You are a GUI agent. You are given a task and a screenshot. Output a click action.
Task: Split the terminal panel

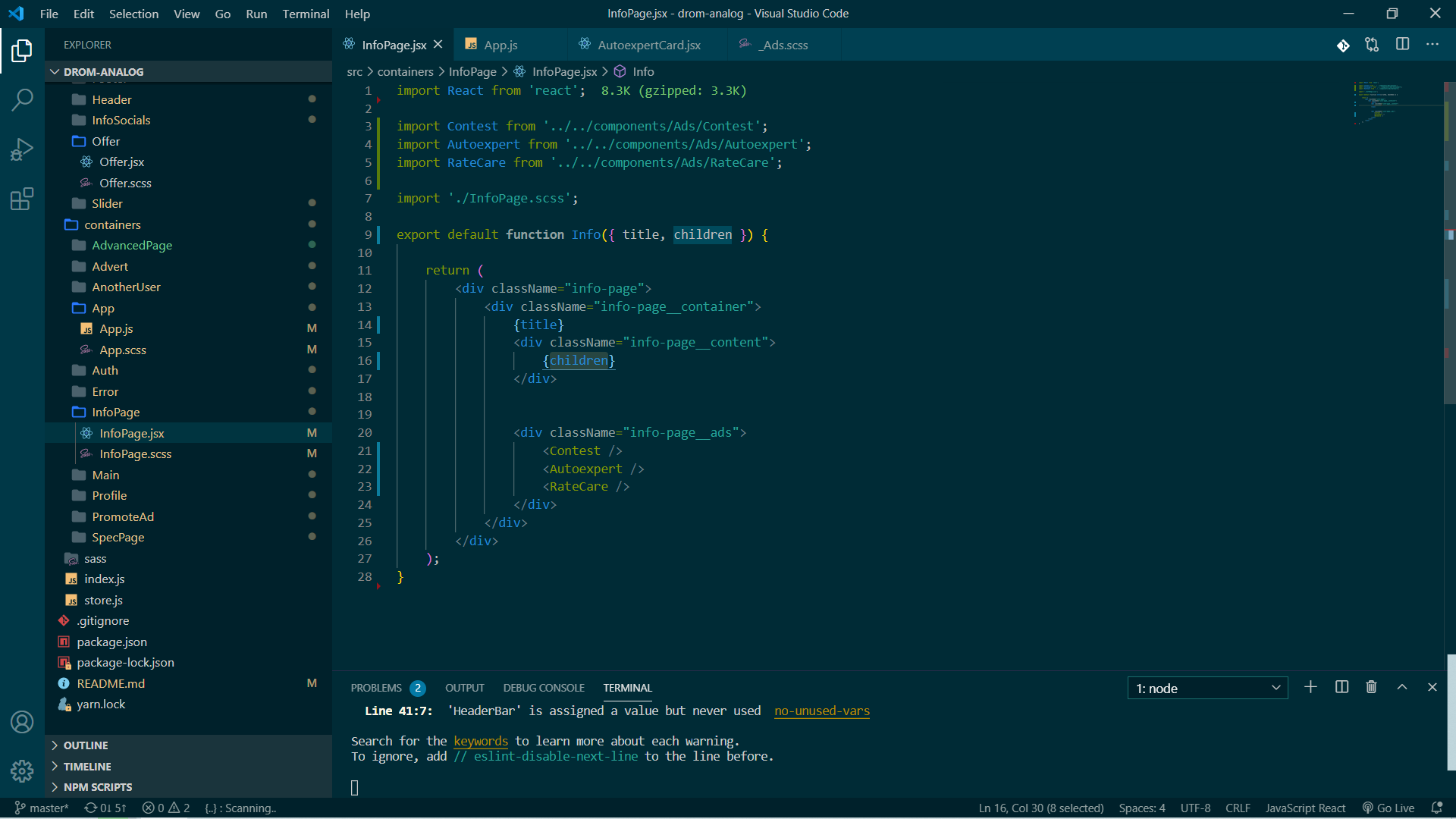pyautogui.click(x=1341, y=687)
